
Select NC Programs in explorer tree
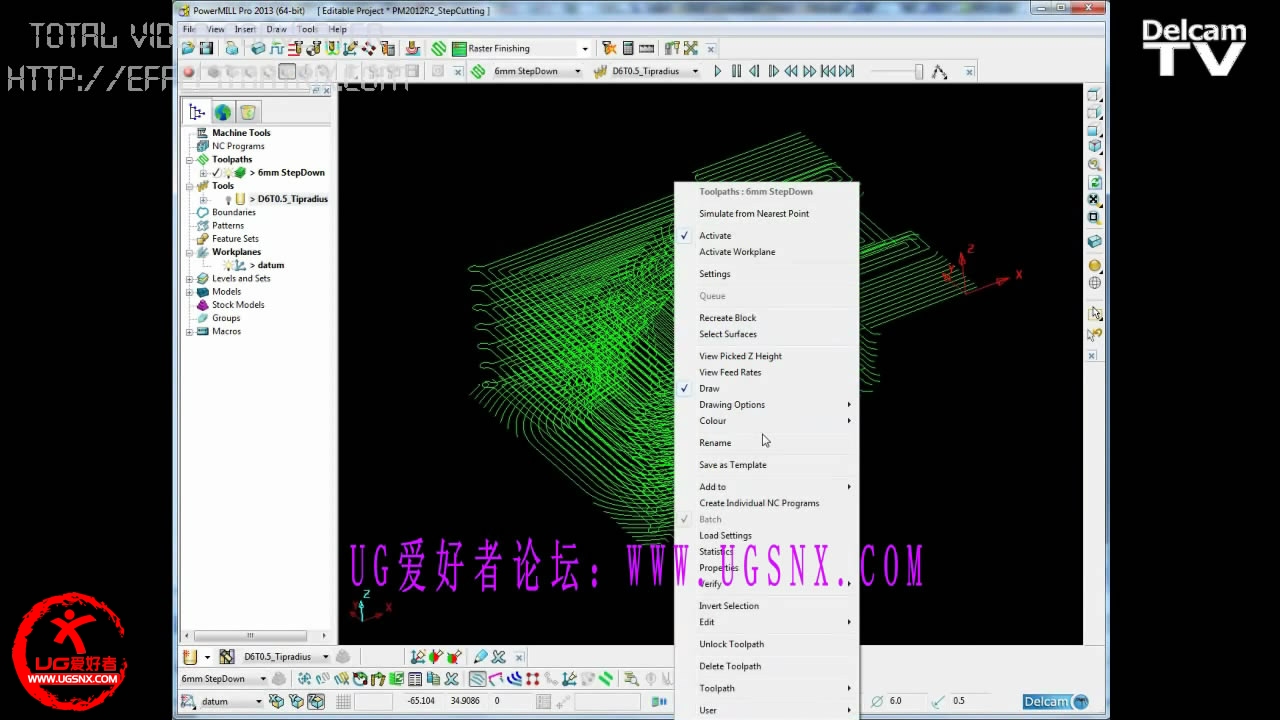238,146
